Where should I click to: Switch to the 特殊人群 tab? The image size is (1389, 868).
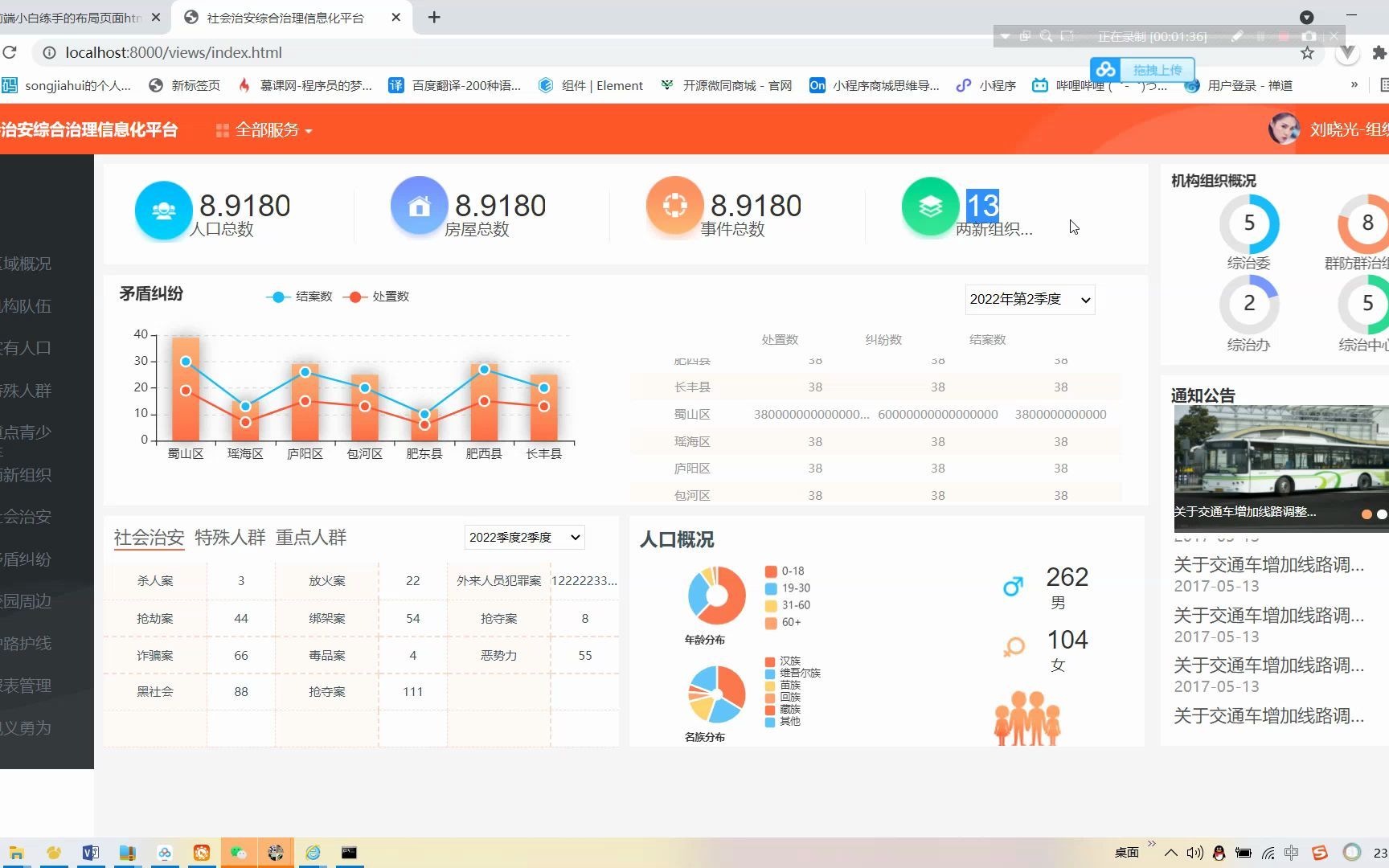point(230,538)
